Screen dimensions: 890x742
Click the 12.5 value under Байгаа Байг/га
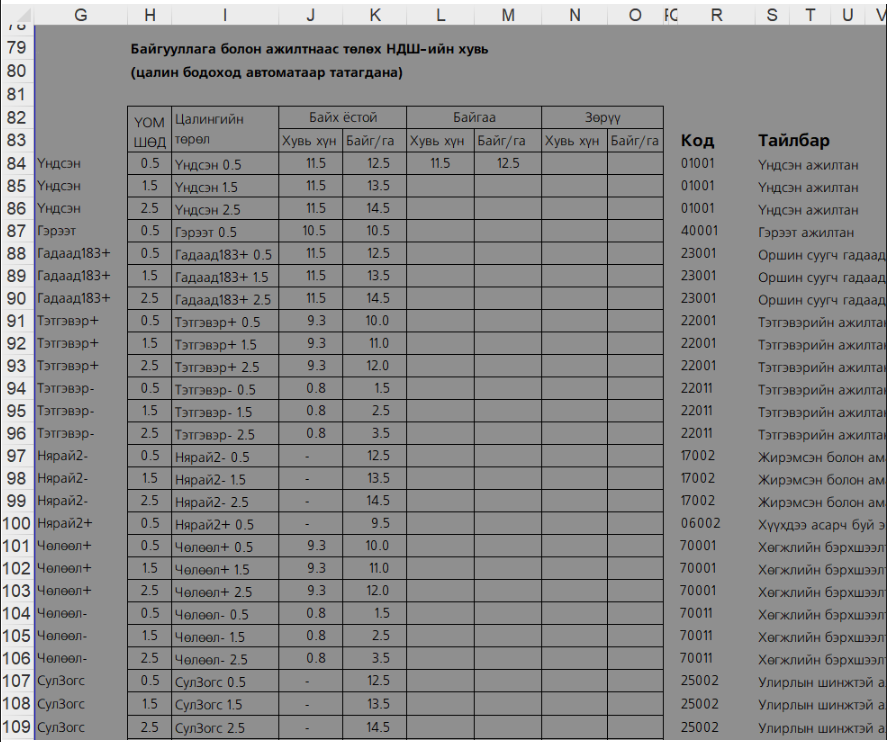[508, 163]
